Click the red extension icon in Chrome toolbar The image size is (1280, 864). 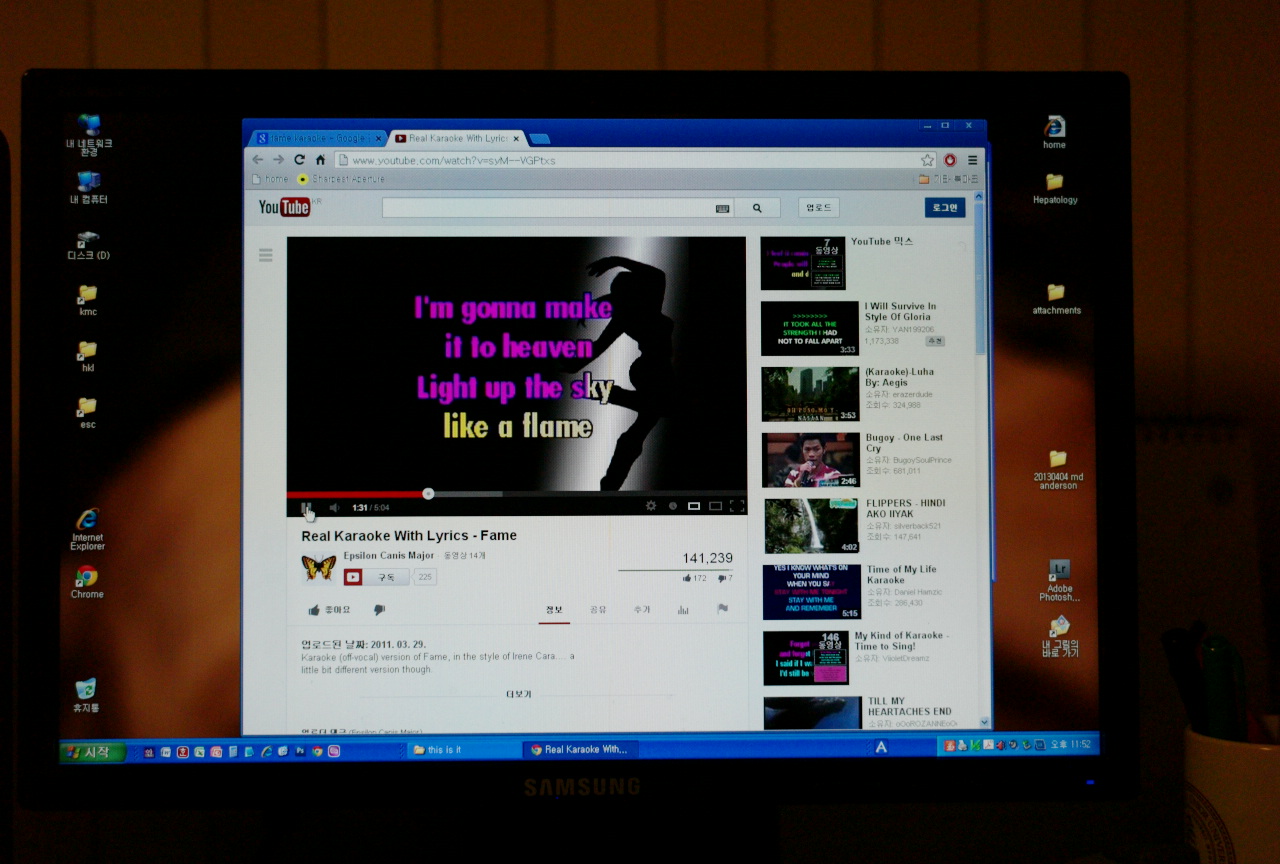tap(950, 160)
